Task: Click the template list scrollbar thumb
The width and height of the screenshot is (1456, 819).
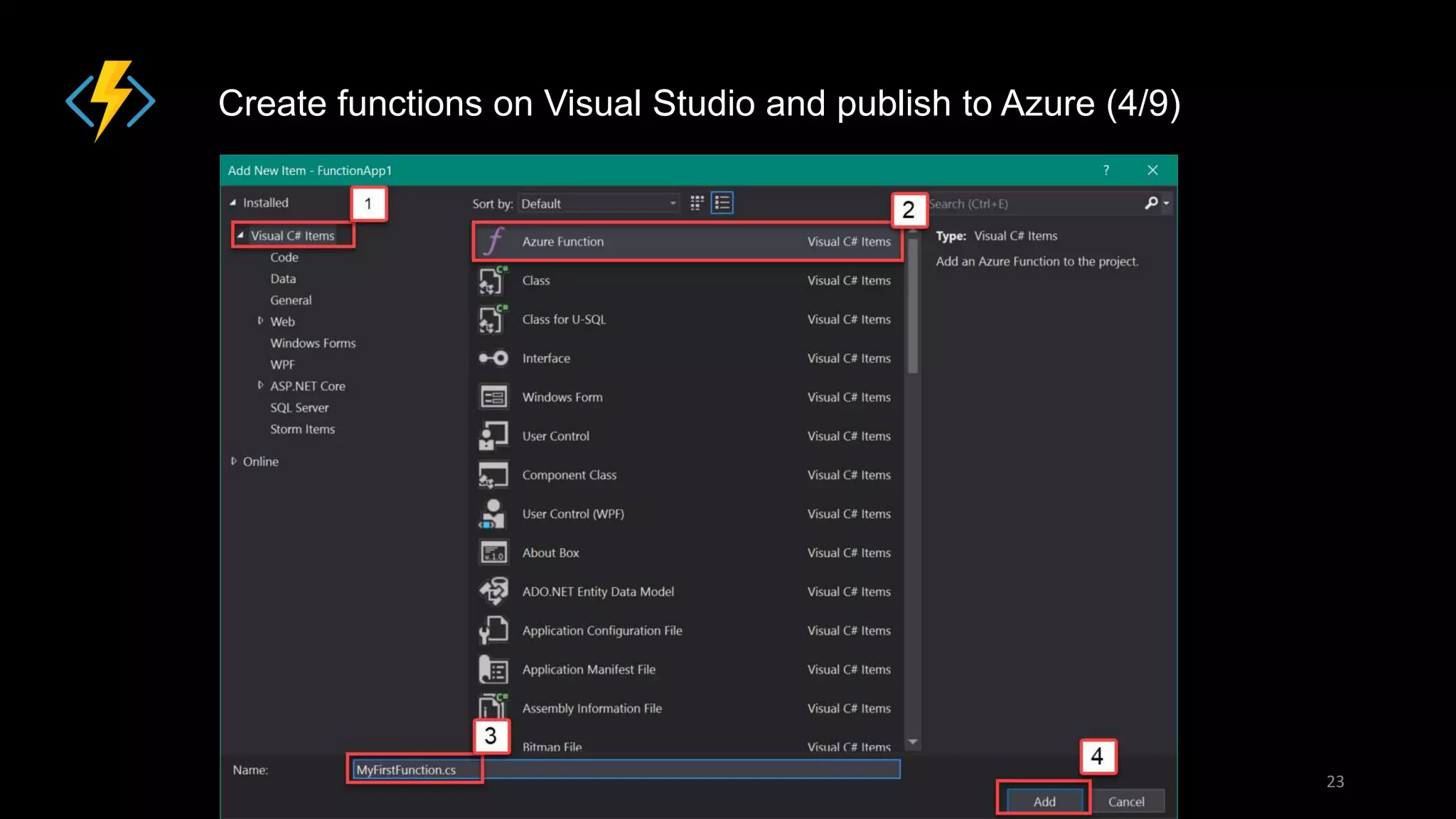Action: (x=913, y=304)
